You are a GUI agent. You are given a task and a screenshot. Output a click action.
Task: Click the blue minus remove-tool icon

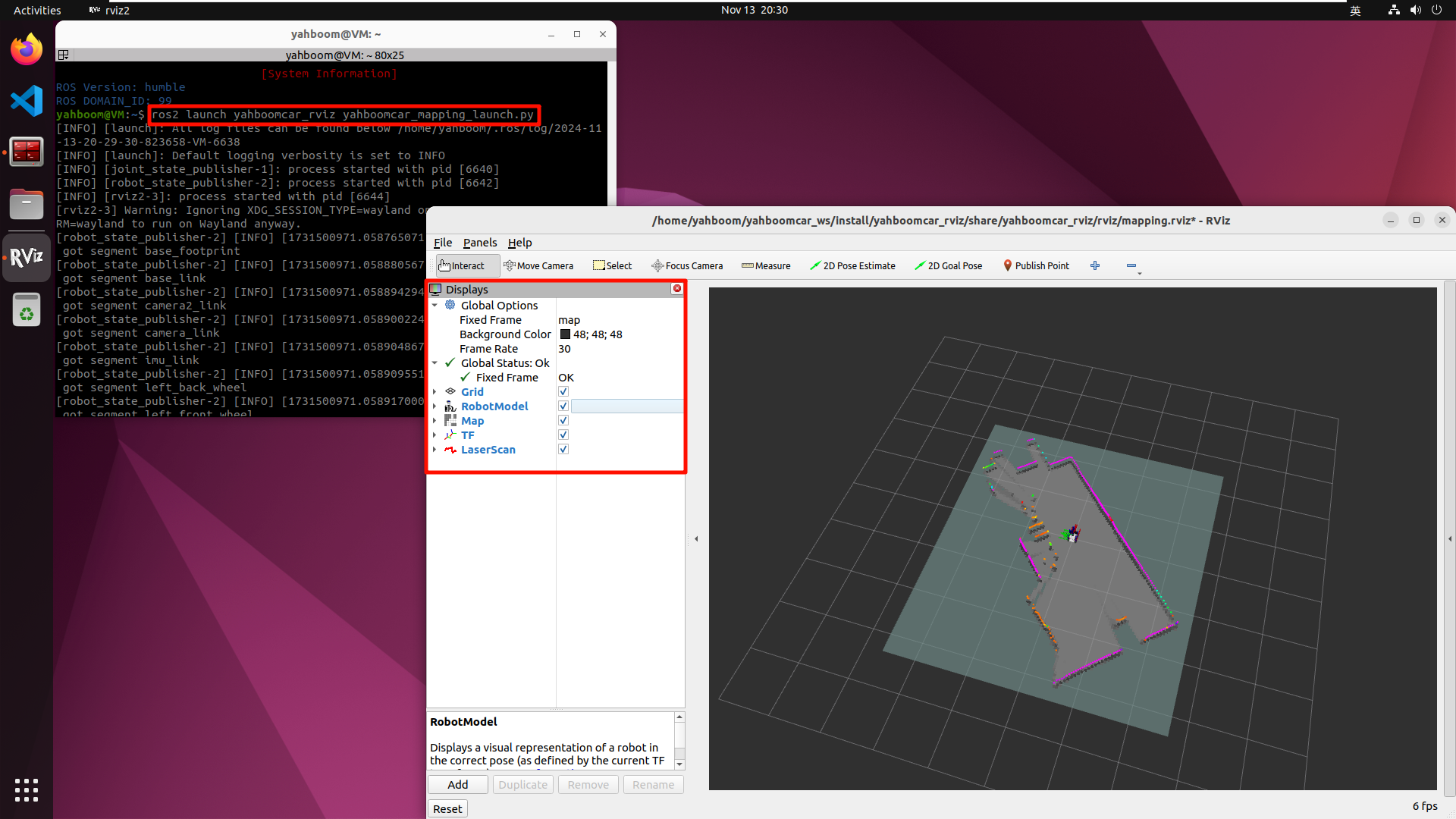[1131, 265]
